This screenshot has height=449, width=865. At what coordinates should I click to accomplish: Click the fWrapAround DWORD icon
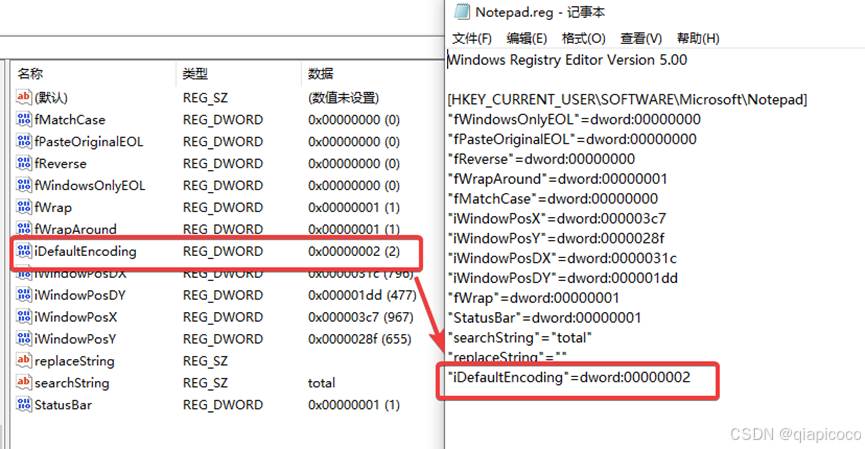(x=24, y=228)
